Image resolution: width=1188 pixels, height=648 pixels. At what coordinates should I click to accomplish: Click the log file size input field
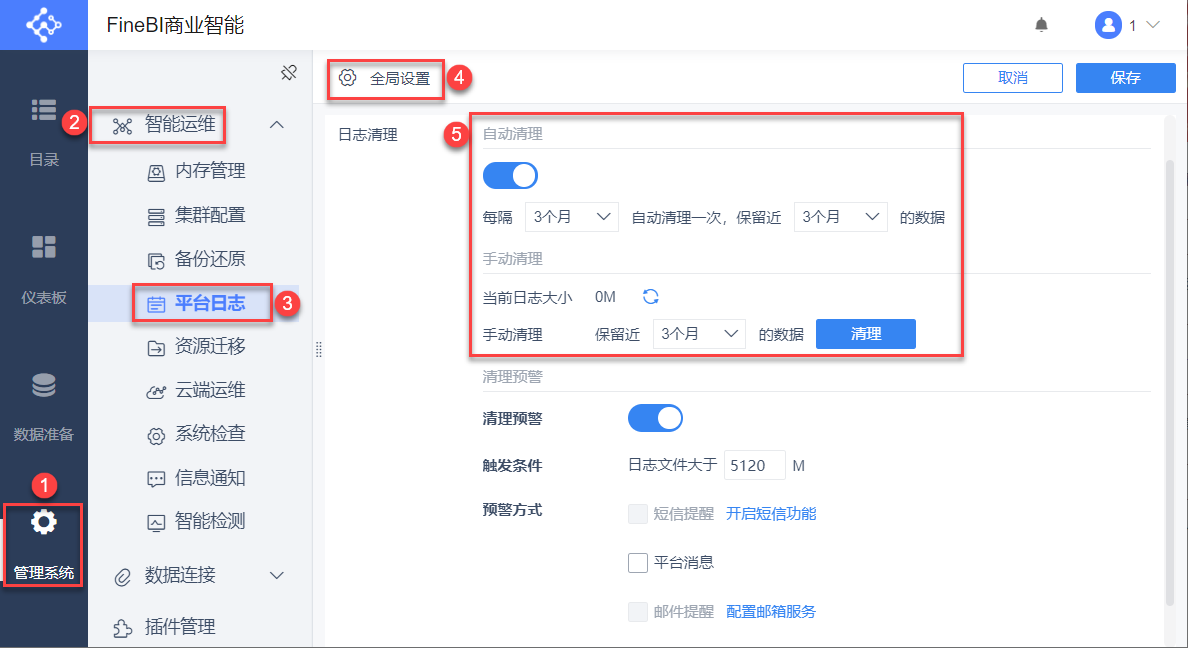[x=754, y=466]
